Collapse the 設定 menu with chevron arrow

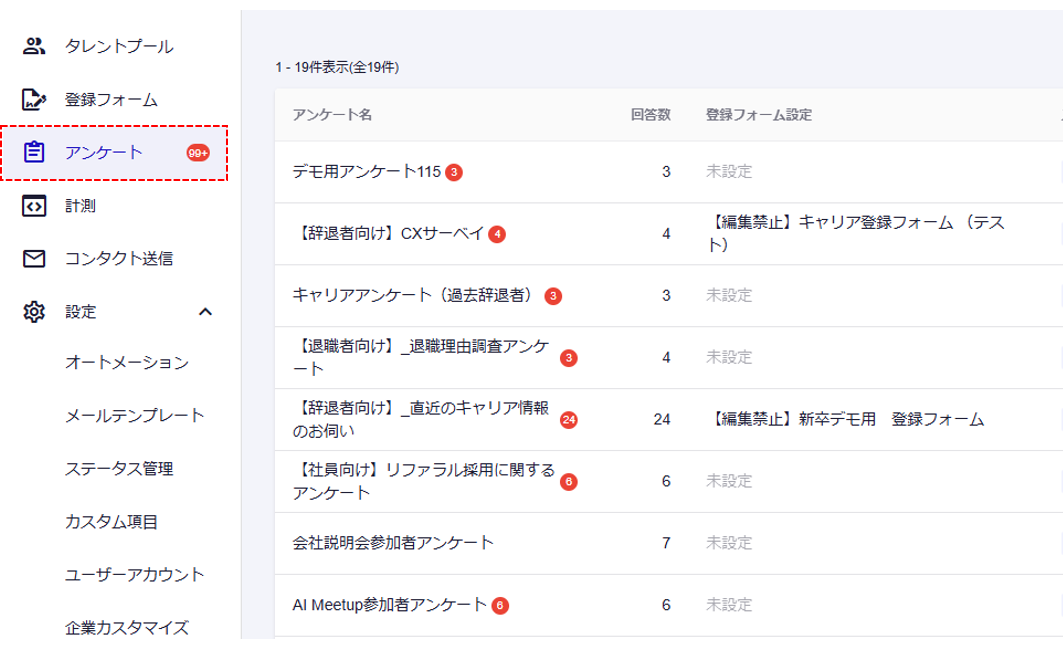(205, 311)
